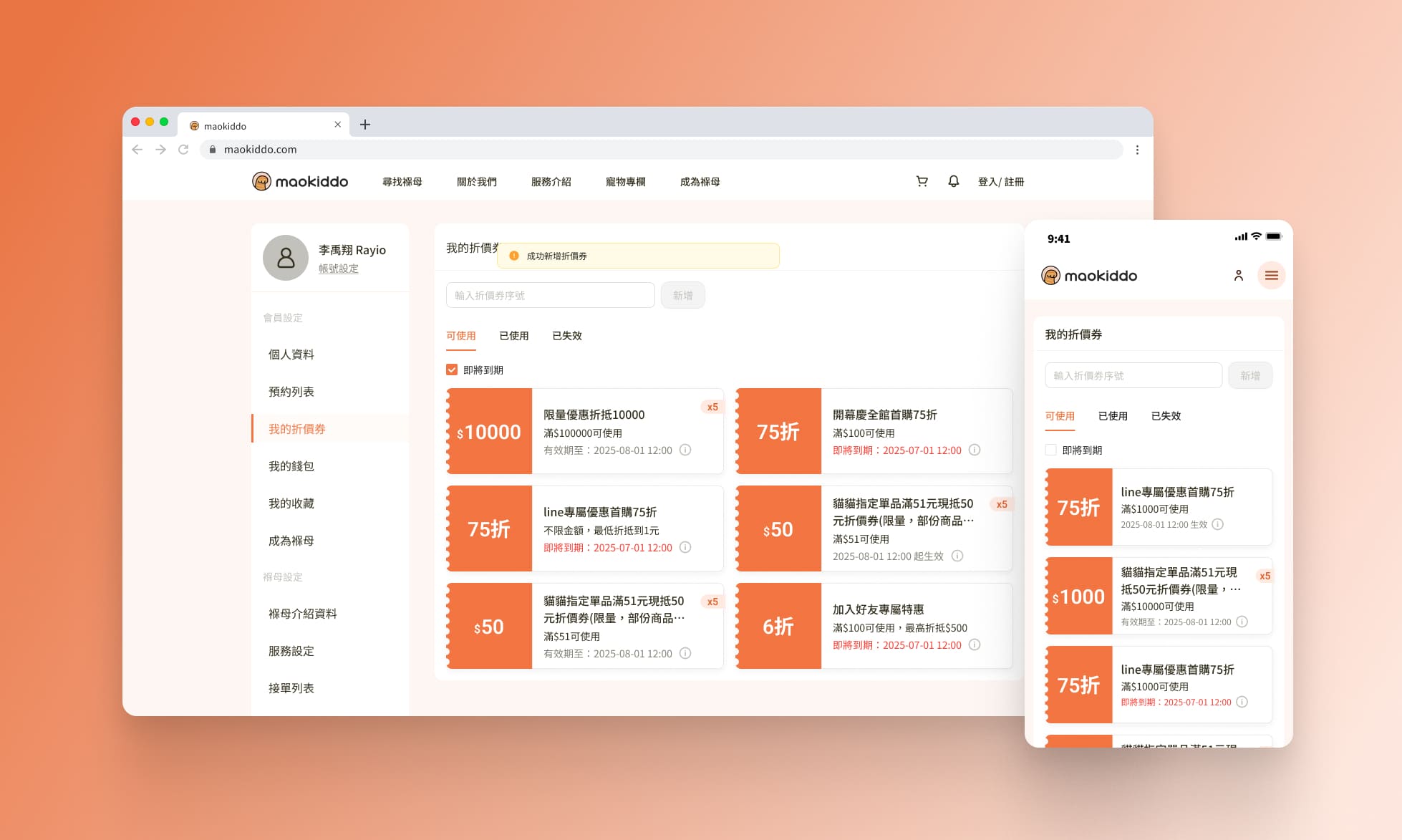
Task: Open the shopping cart icon
Action: pyautogui.click(x=922, y=181)
